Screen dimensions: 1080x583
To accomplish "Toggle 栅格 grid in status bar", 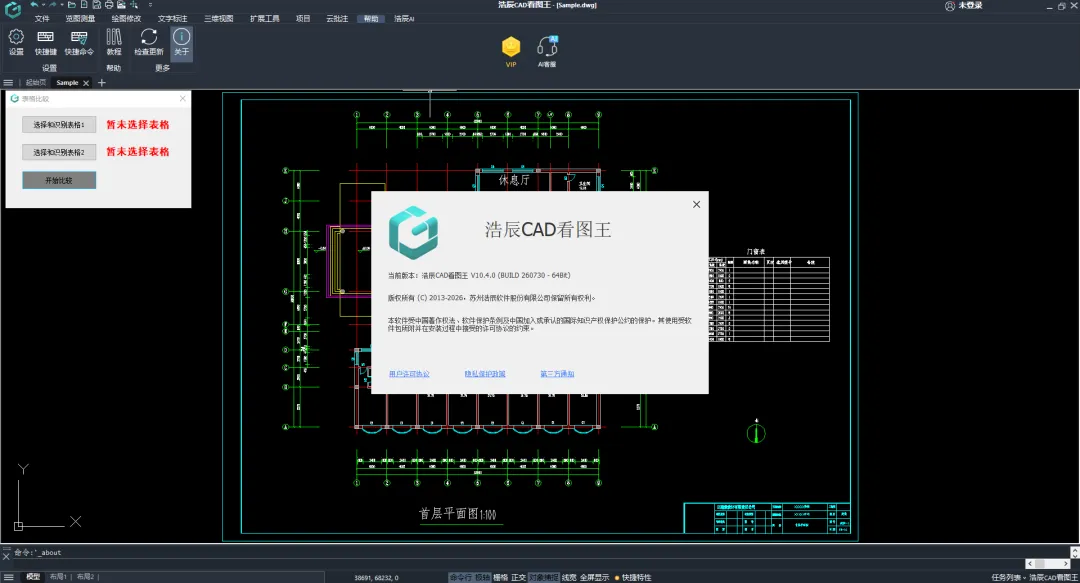I will [x=500, y=577].
